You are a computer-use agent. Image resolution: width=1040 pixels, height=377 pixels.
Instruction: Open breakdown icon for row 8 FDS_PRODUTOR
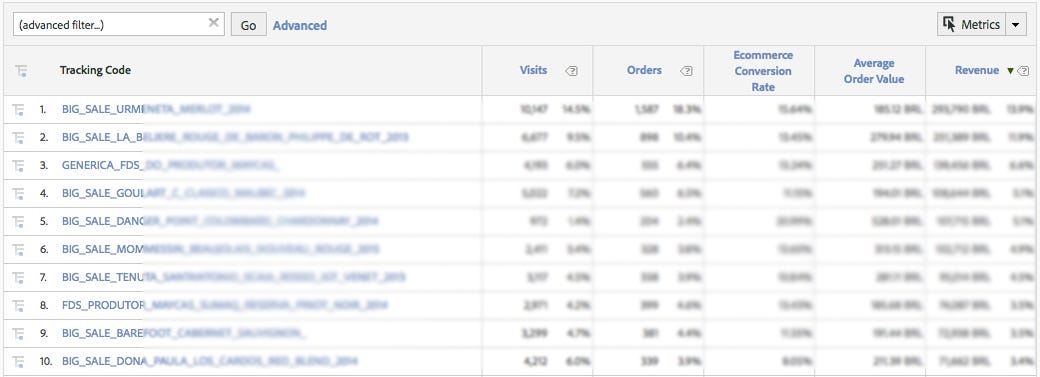coord(19,305)
